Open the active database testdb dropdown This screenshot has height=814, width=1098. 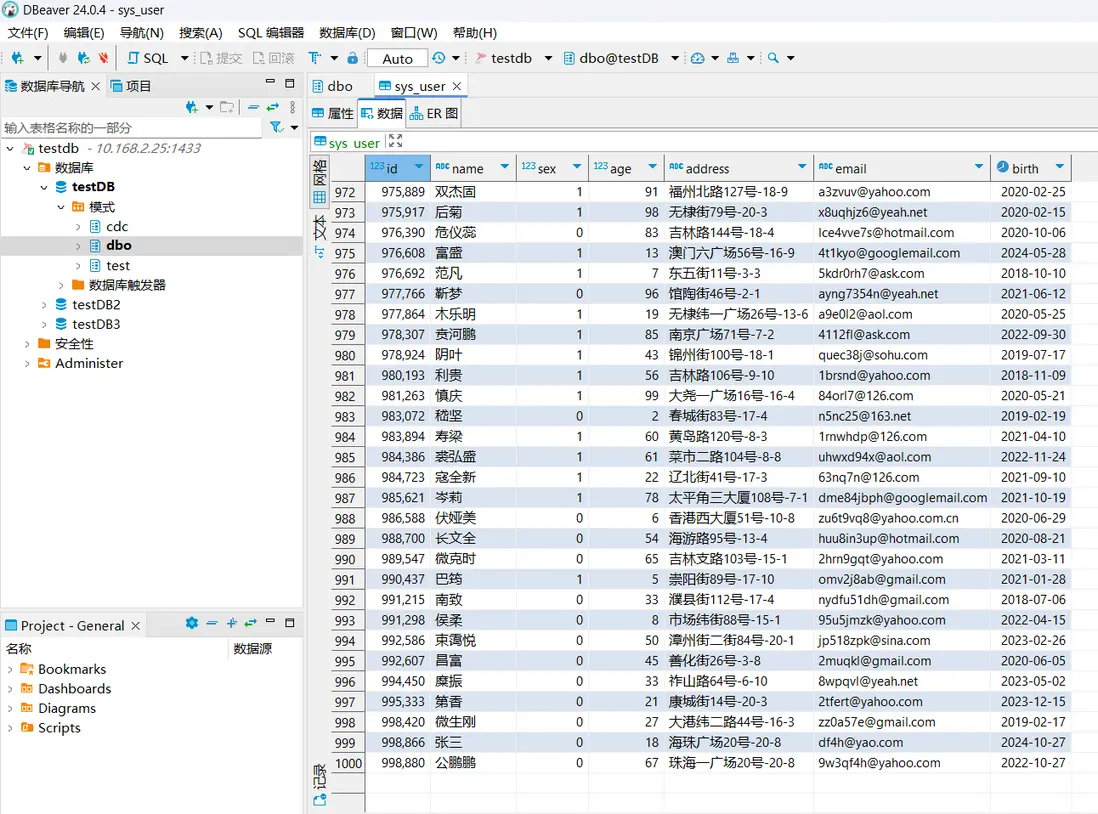point(514,58)
